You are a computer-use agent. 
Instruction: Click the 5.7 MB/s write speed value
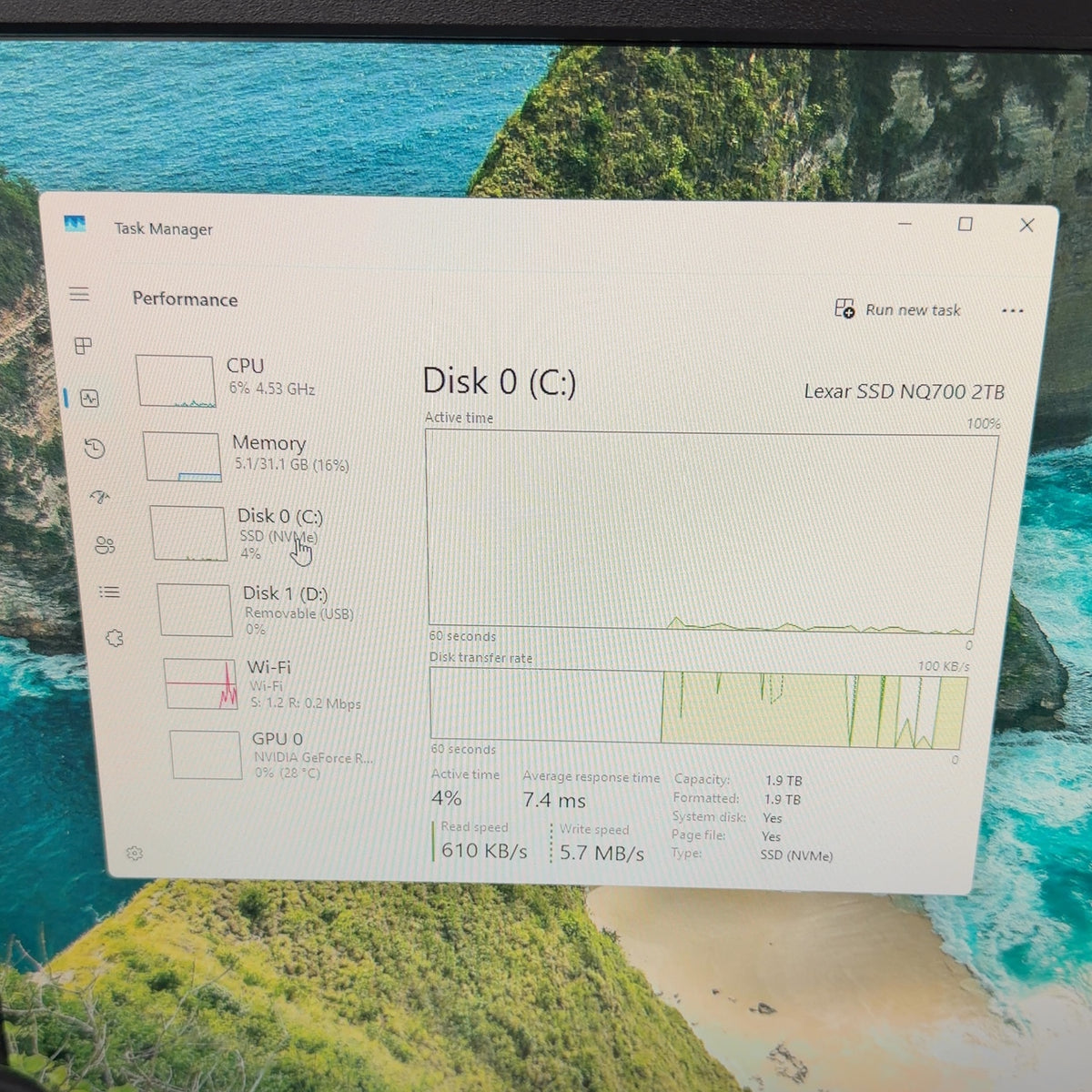click(602, 853)
